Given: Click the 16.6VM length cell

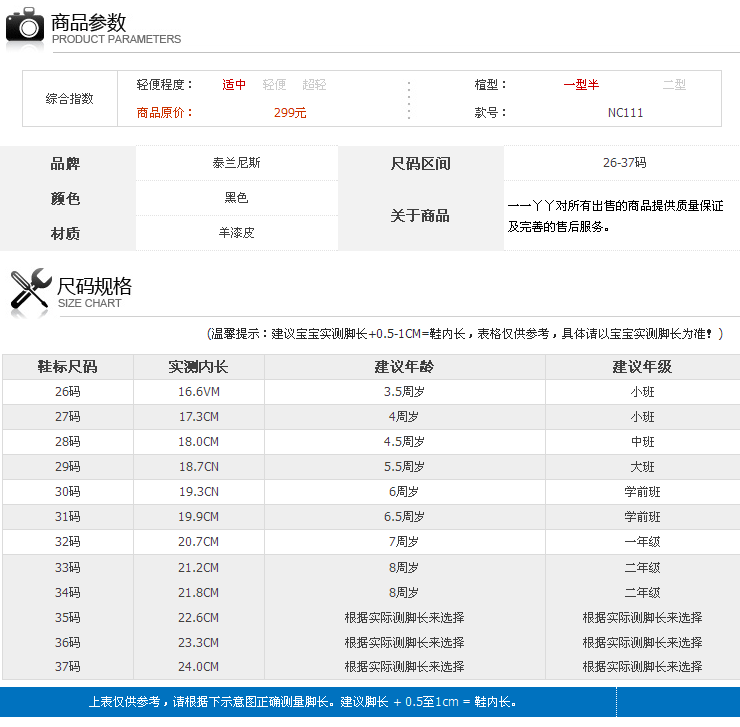Looking at the screenshot, I should pos(199,392).
